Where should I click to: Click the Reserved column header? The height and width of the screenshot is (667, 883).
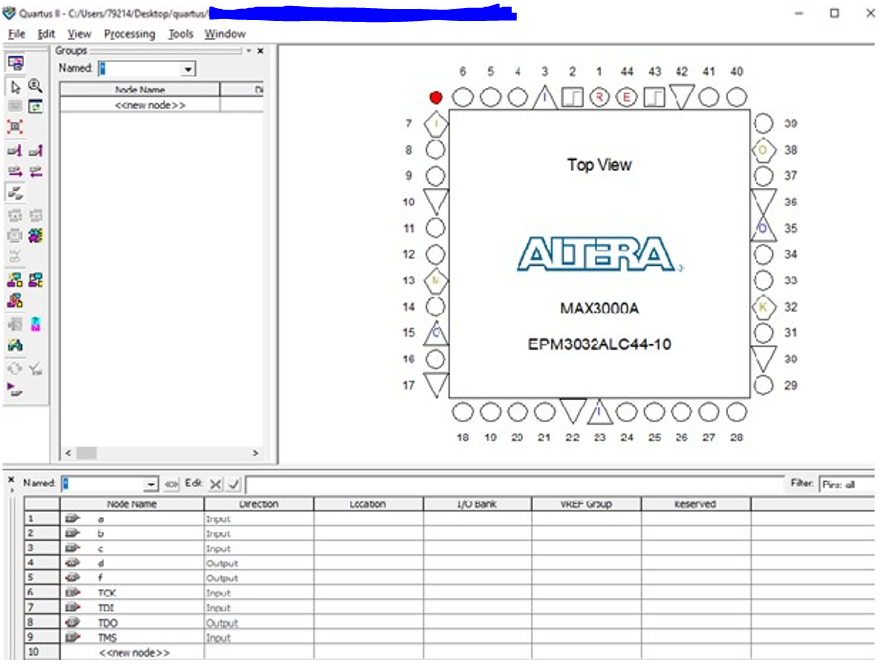pos(695,504)
